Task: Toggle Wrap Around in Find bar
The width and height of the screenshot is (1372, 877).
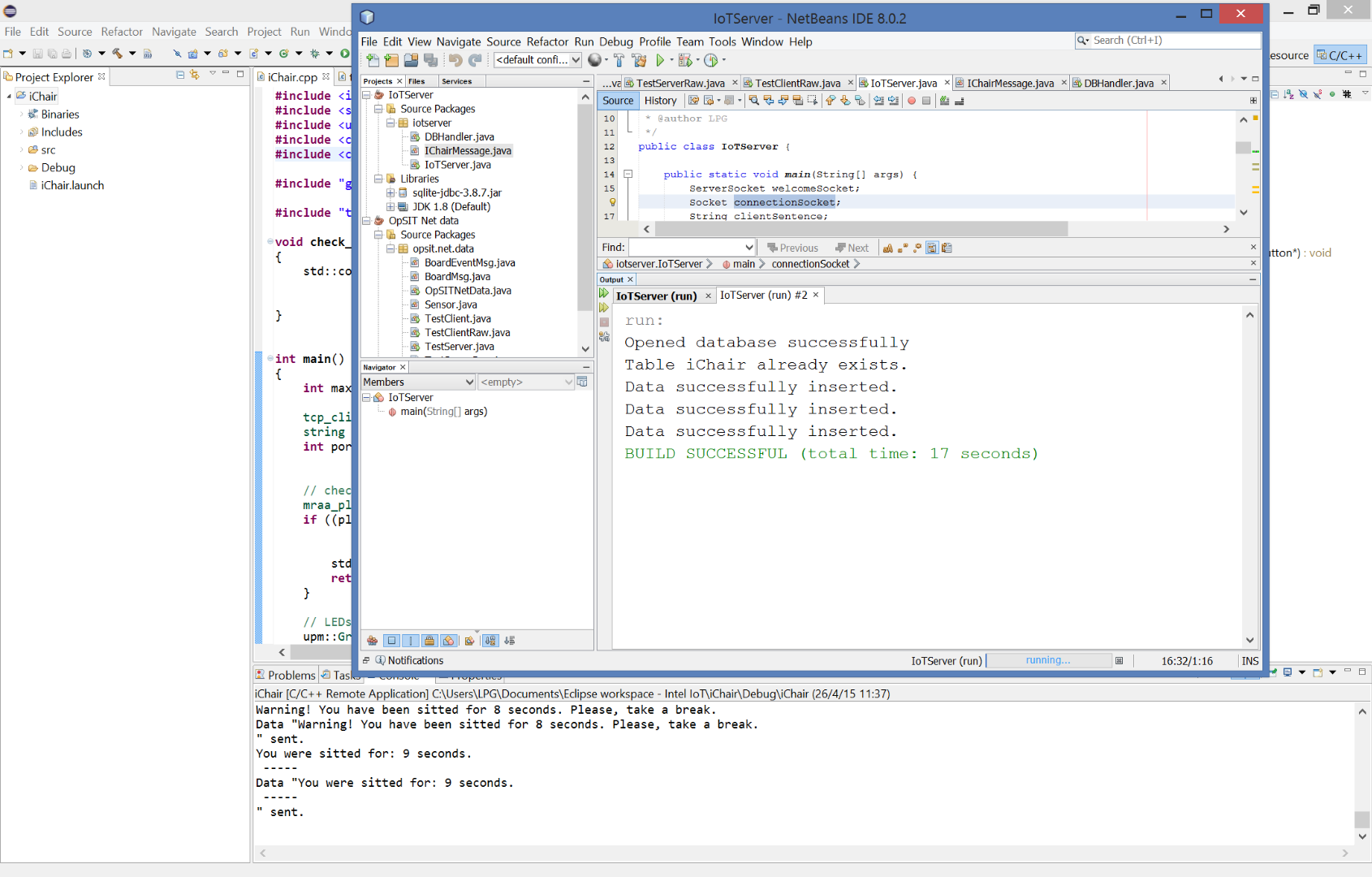Action: coord(947,248)
